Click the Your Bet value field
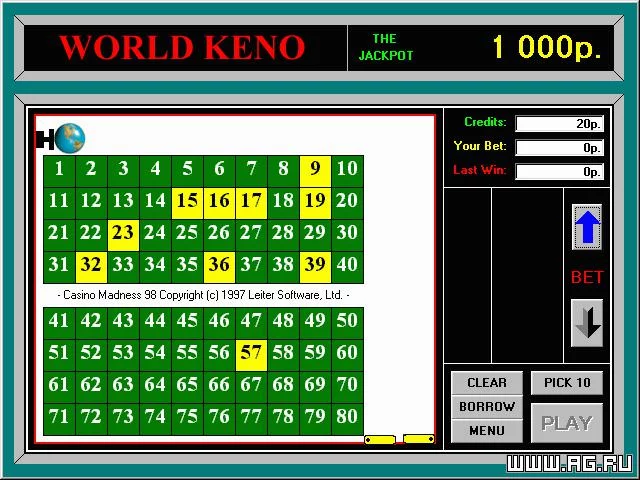Viewport: 640px width, 480px height. click(x=559, y=148)
